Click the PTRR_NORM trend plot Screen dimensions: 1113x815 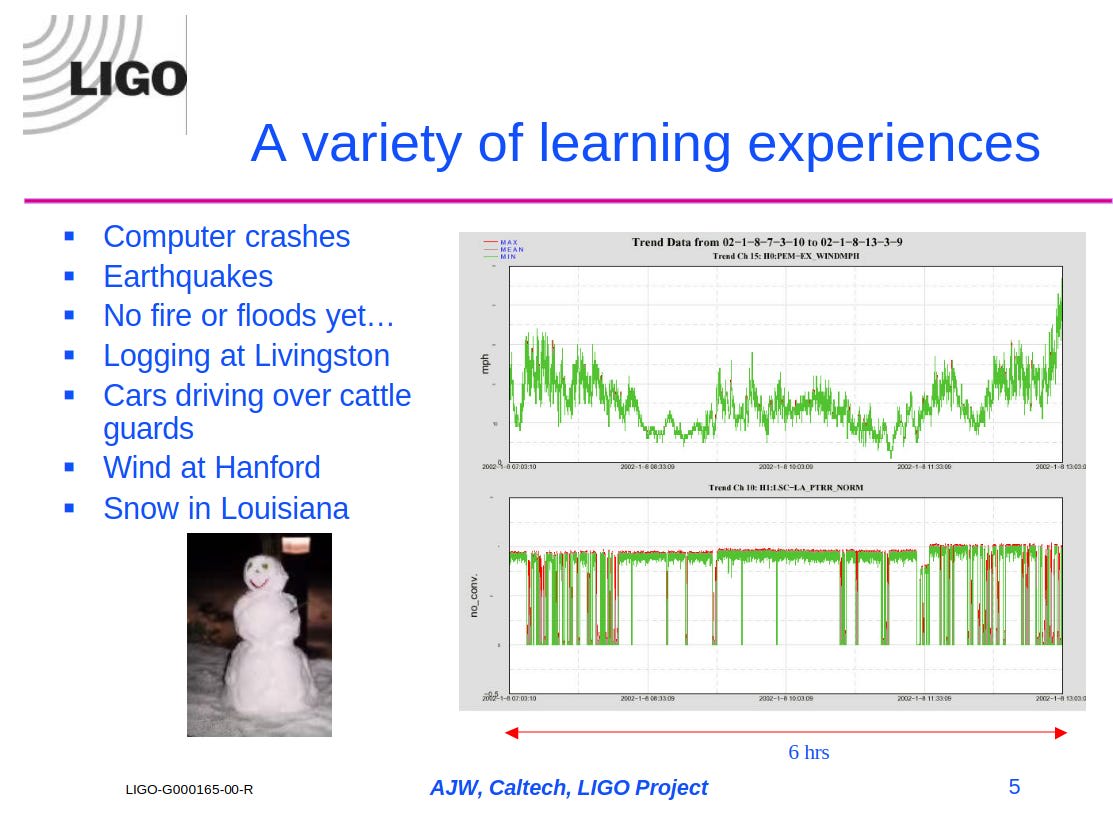[x=786, y=596]
